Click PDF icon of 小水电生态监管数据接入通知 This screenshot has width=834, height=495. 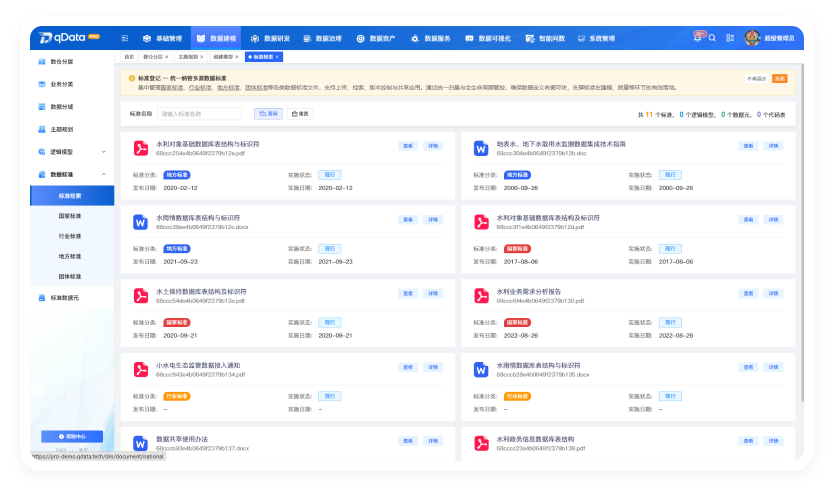point(140,370)
